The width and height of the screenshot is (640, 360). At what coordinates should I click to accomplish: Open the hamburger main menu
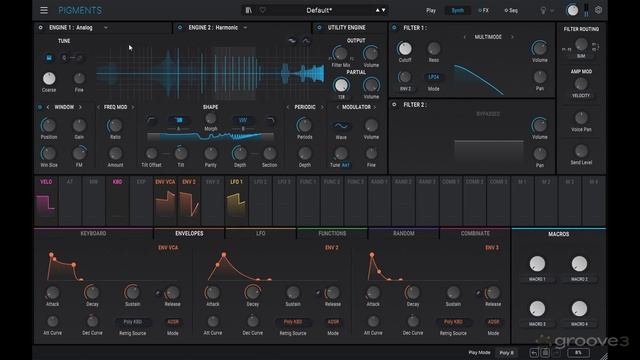(44, 10)
